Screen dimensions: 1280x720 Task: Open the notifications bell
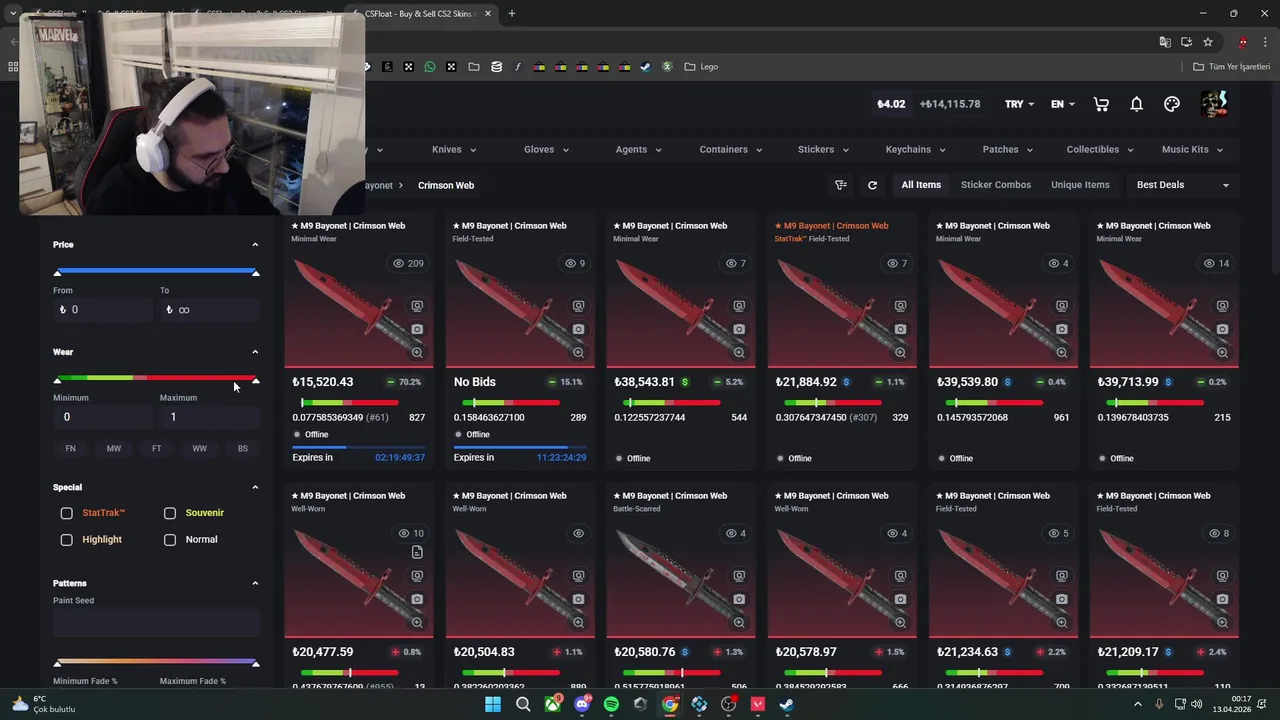coord(1137,104)
